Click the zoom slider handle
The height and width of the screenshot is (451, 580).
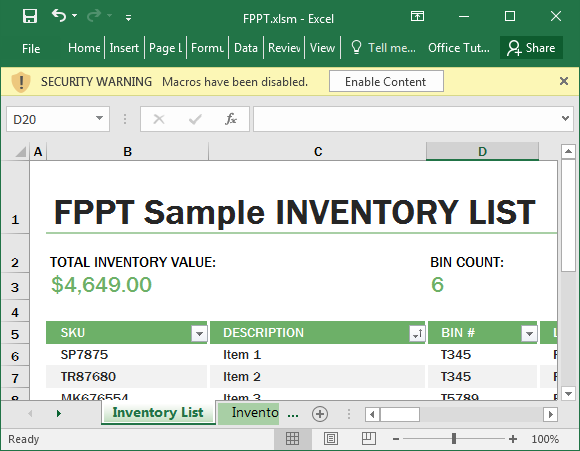tap(453, 439)
